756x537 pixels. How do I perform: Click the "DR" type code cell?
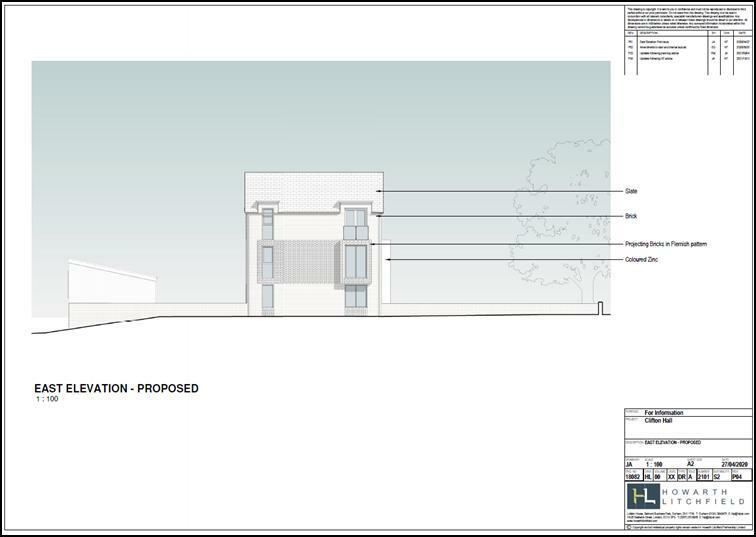682,477
